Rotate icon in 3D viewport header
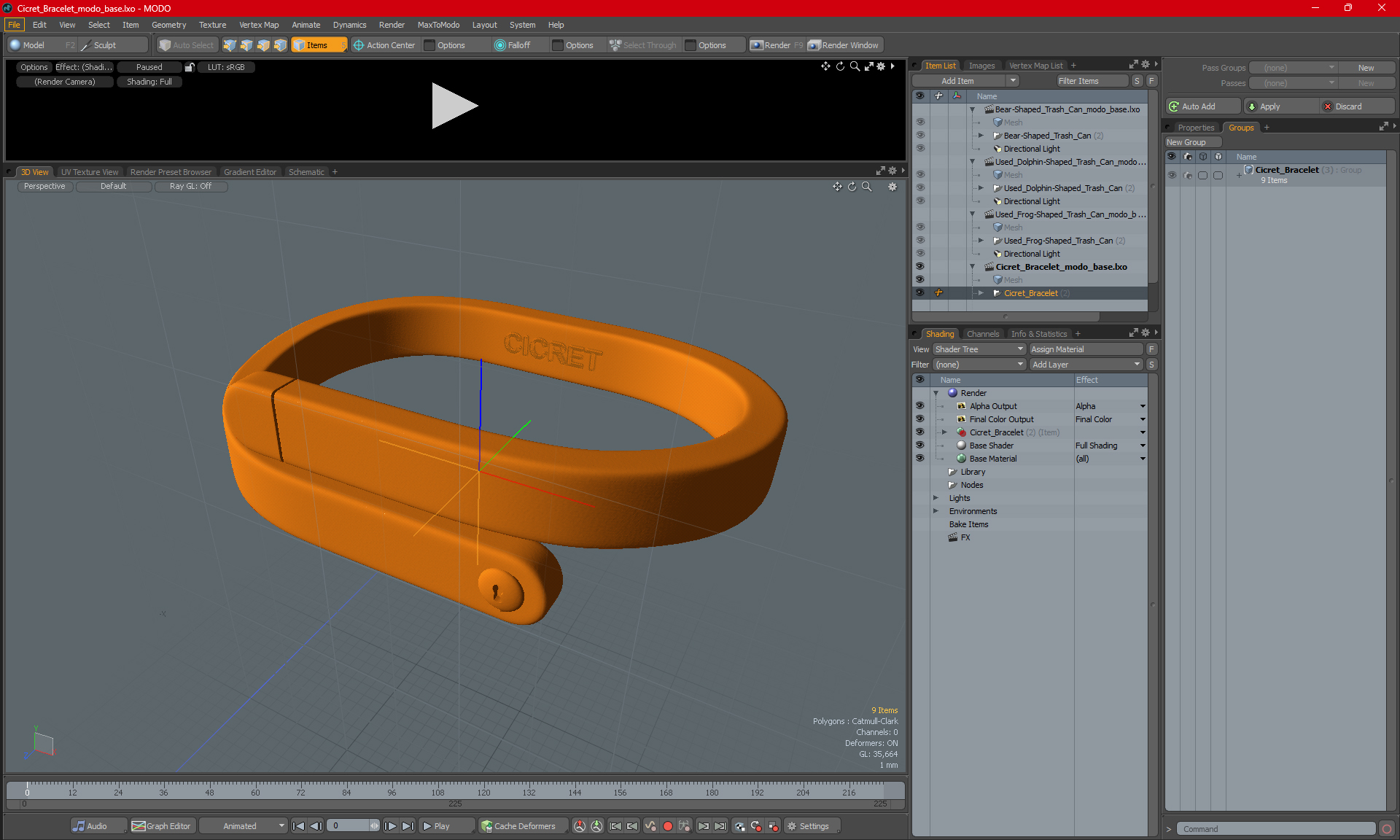The width and height of the screenshot is (1400, 840). tap(852, 187)
